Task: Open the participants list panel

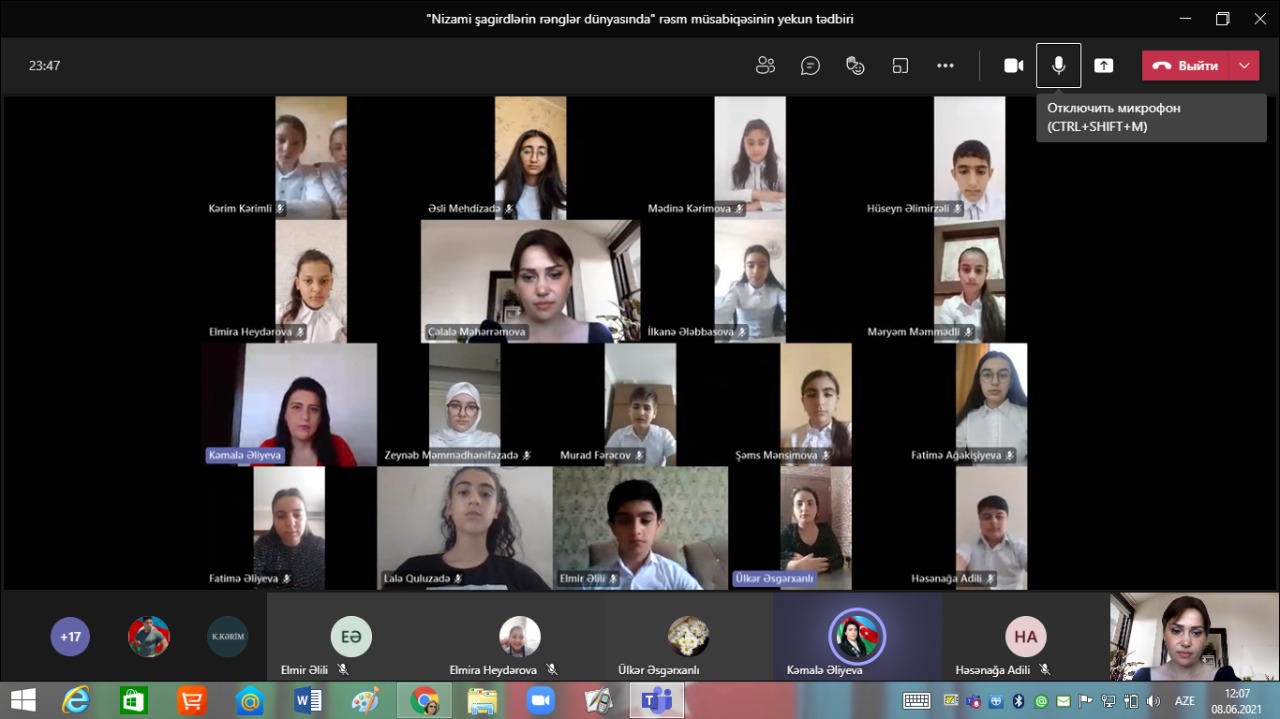Action: coord(765,66)
